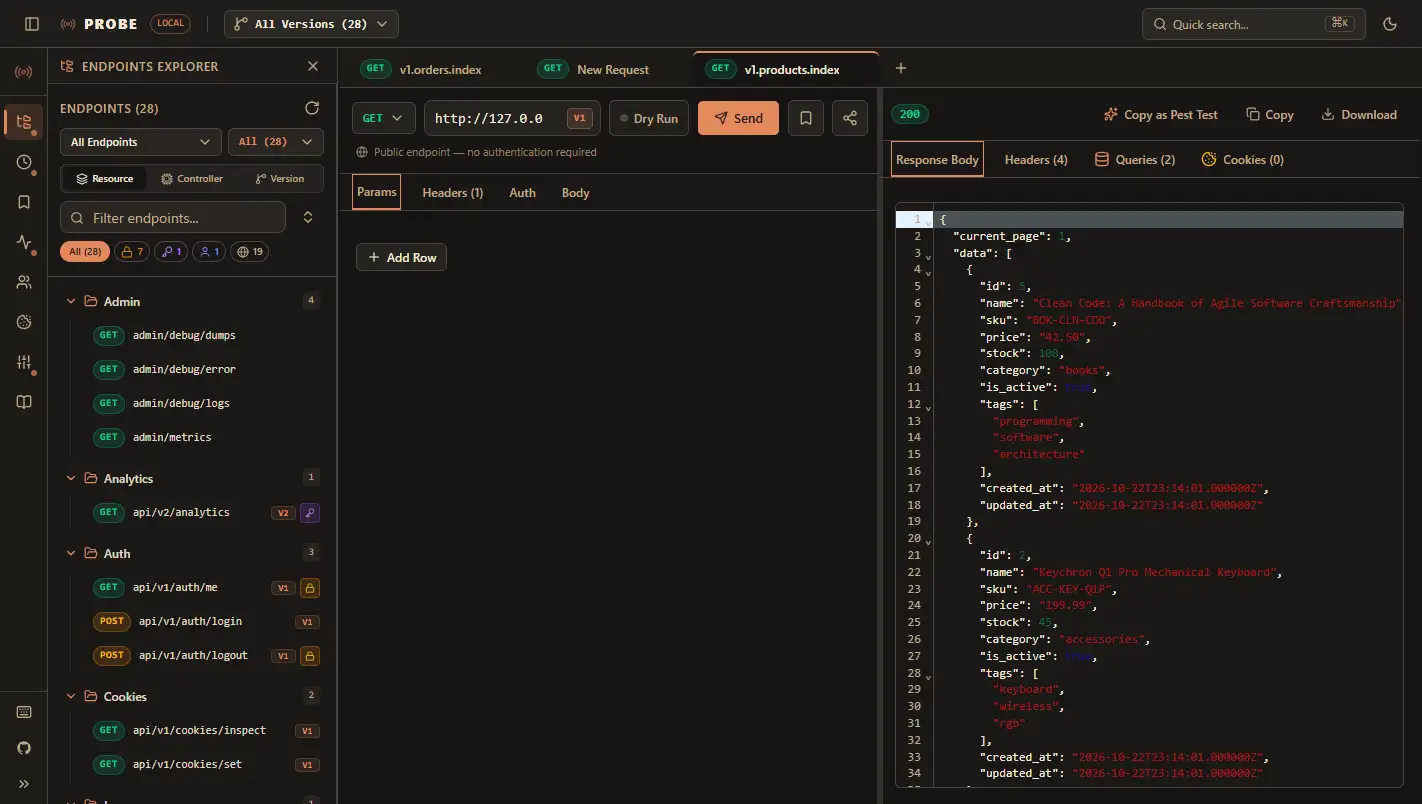Refresh the endpoints list

pos(312,108)
